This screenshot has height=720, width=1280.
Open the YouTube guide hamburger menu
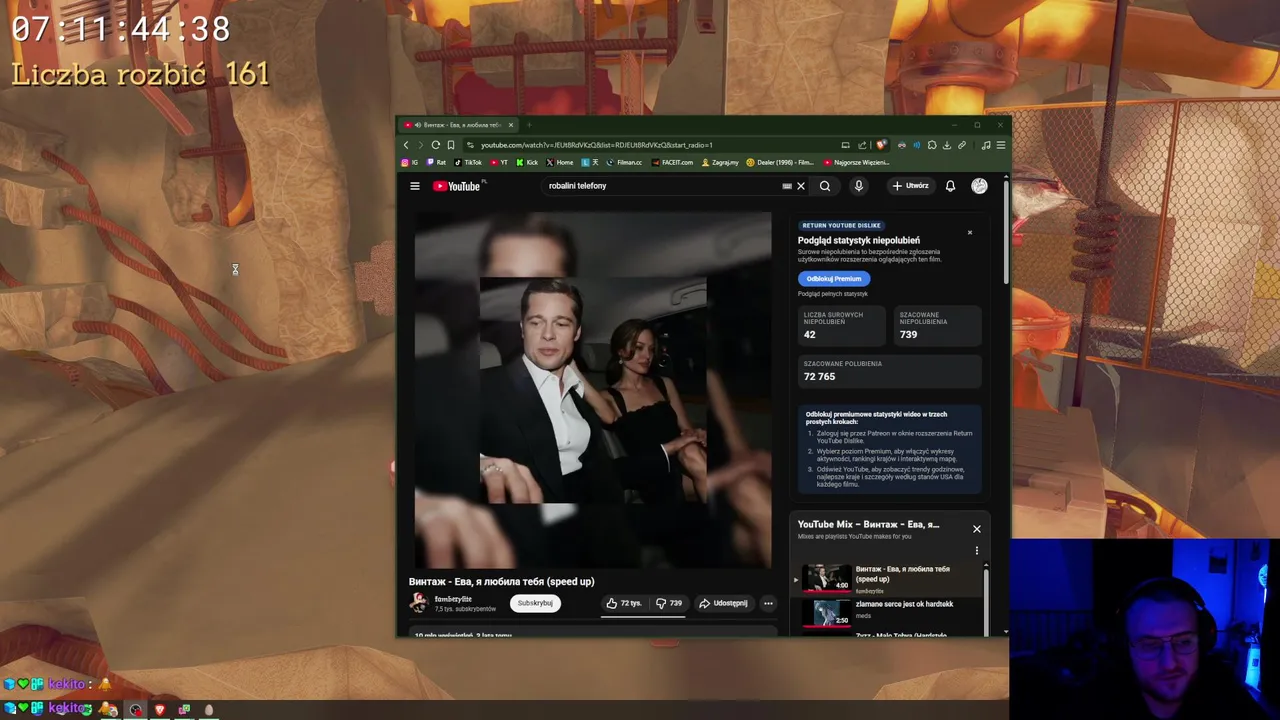(x=415, y=186)
